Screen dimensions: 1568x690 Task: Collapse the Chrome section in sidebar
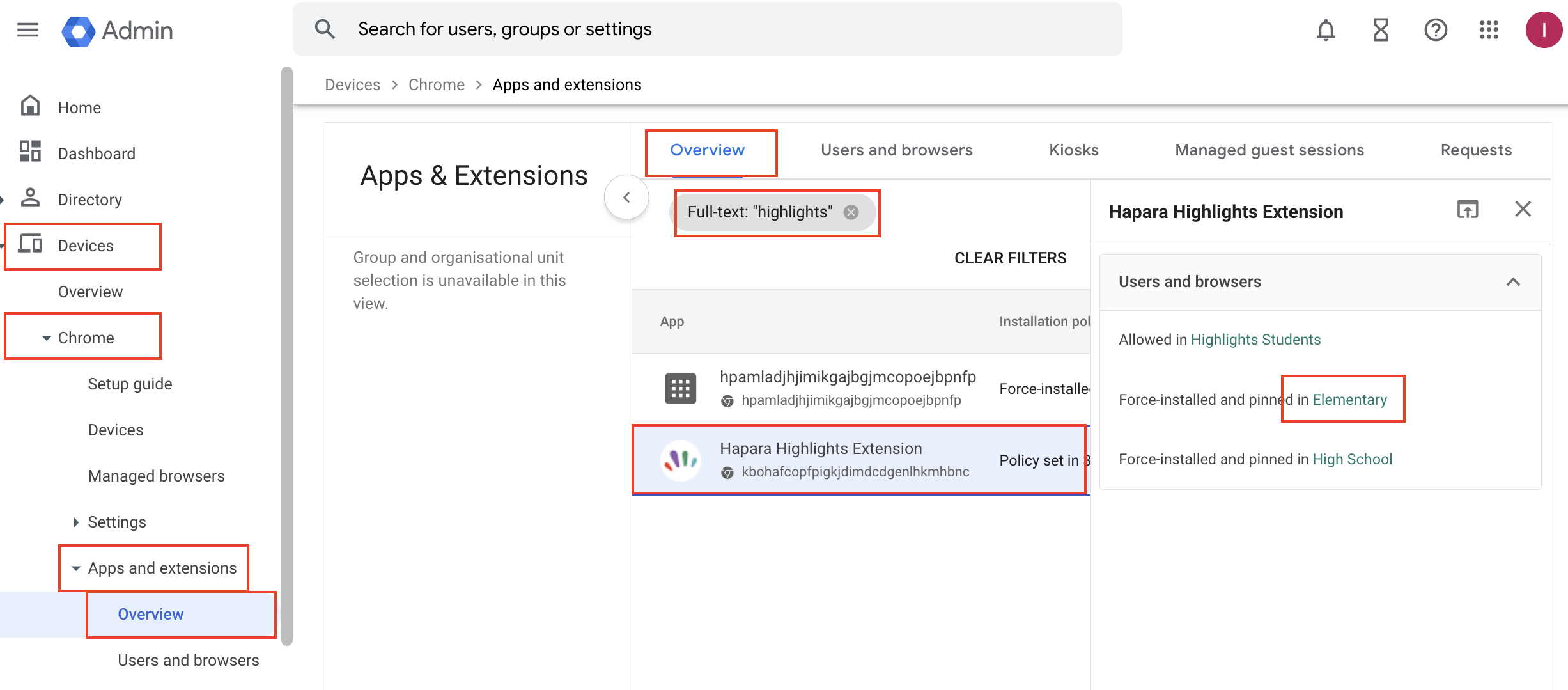coord(45,337)
